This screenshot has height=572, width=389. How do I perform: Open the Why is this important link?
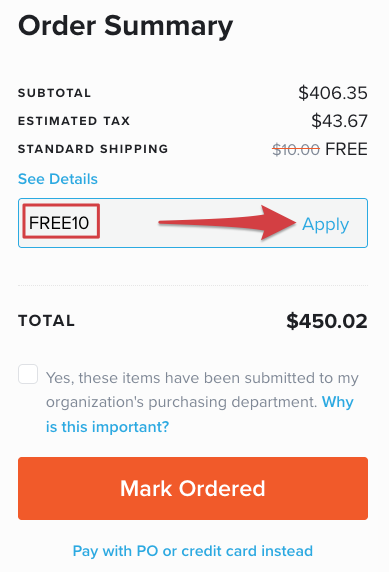pos(108,426)
